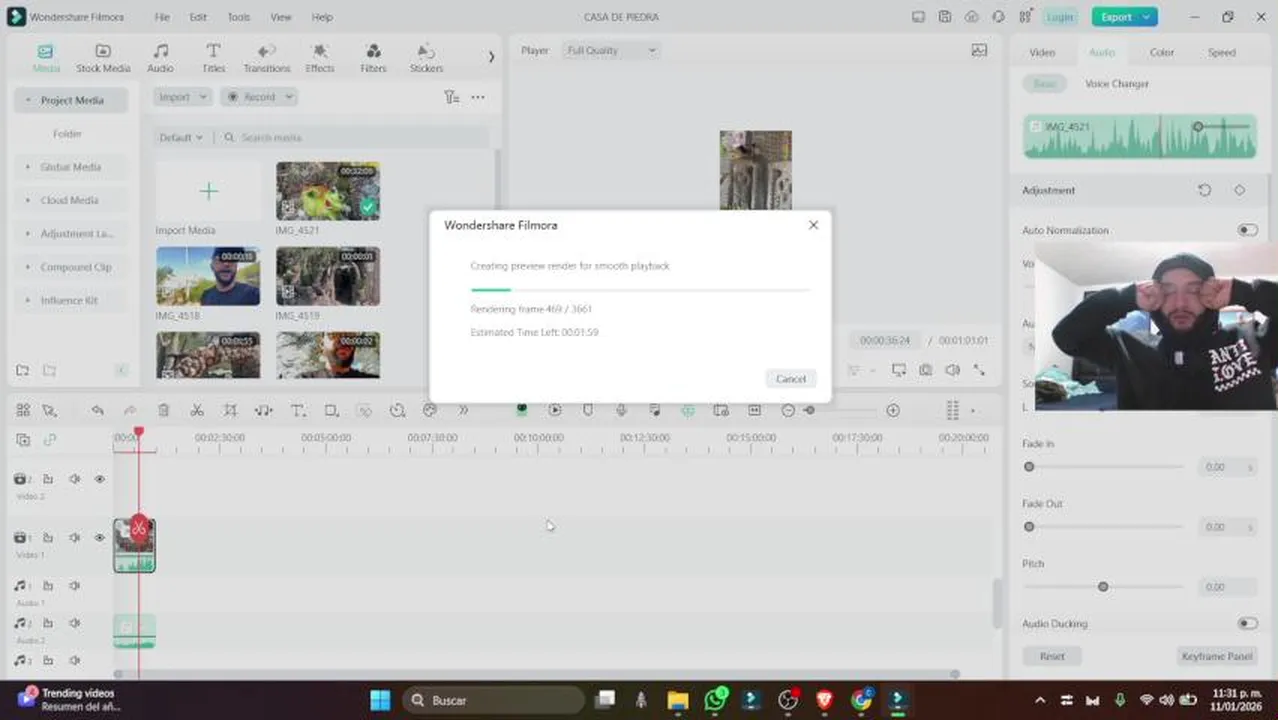The width and height of the screenshot is (1278, 720).
Task: Hide the Video 2 track eye
Action: 99,479
